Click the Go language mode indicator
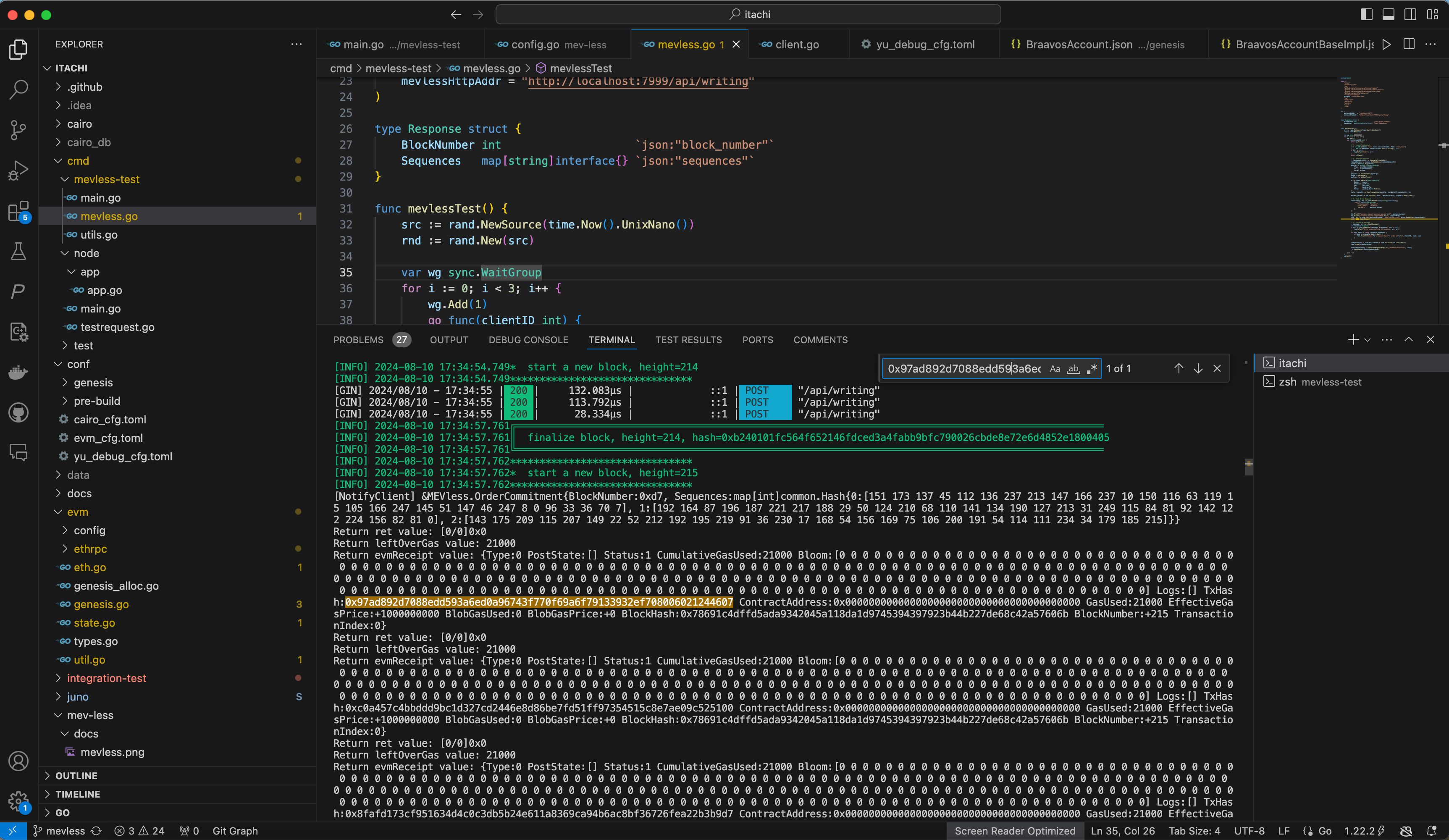Image resolution: width=1449 pixels, height=840 pixels. coord(1324,831)
